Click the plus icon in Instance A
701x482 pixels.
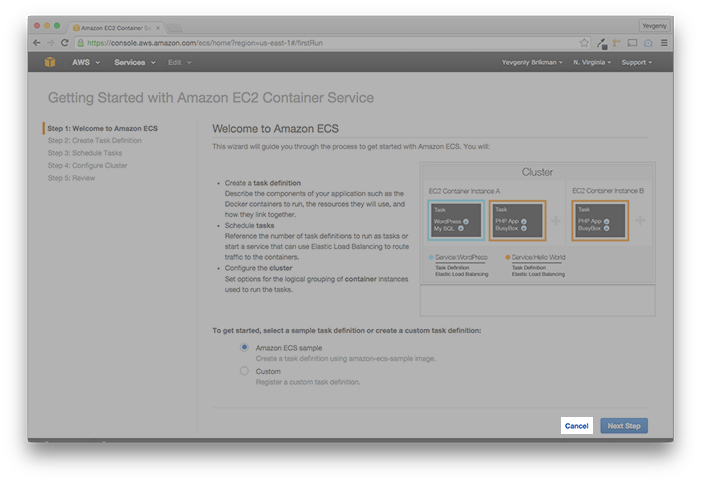pyautogui.click(x=555, y=220)
